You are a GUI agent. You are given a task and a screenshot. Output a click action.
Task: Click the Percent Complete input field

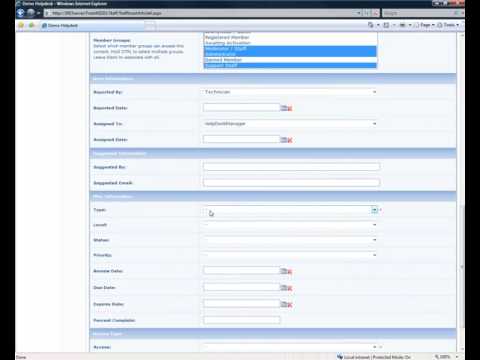tap(242, 320)
